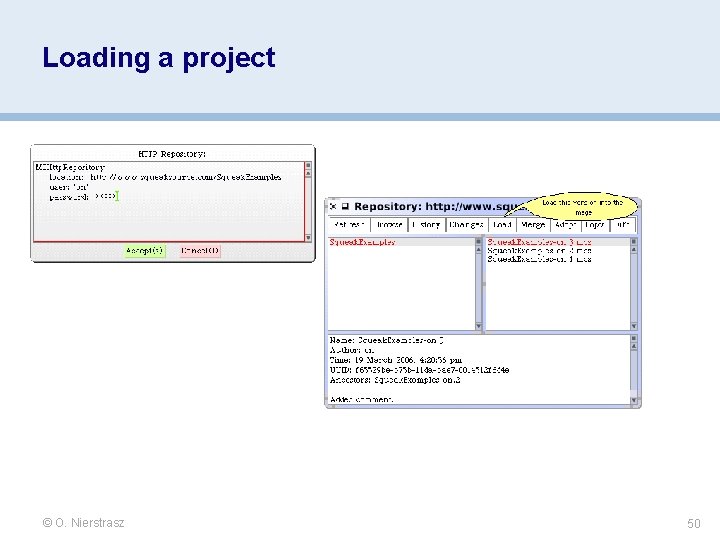This screenshot has height=540, width=720.
Task: Click scroll-up arrow of versions list pane
Action: [x=634, y=249]
